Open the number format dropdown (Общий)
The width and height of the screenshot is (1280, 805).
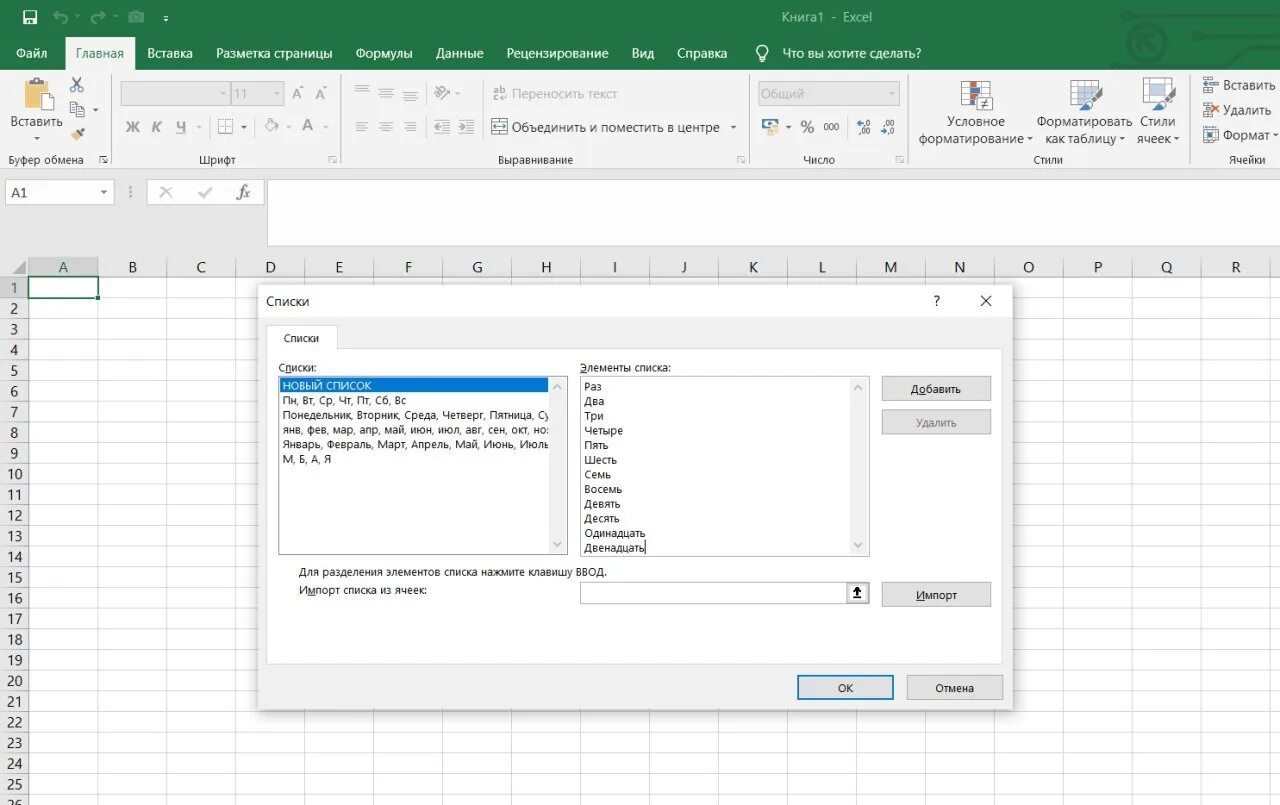tap(892, 94)
